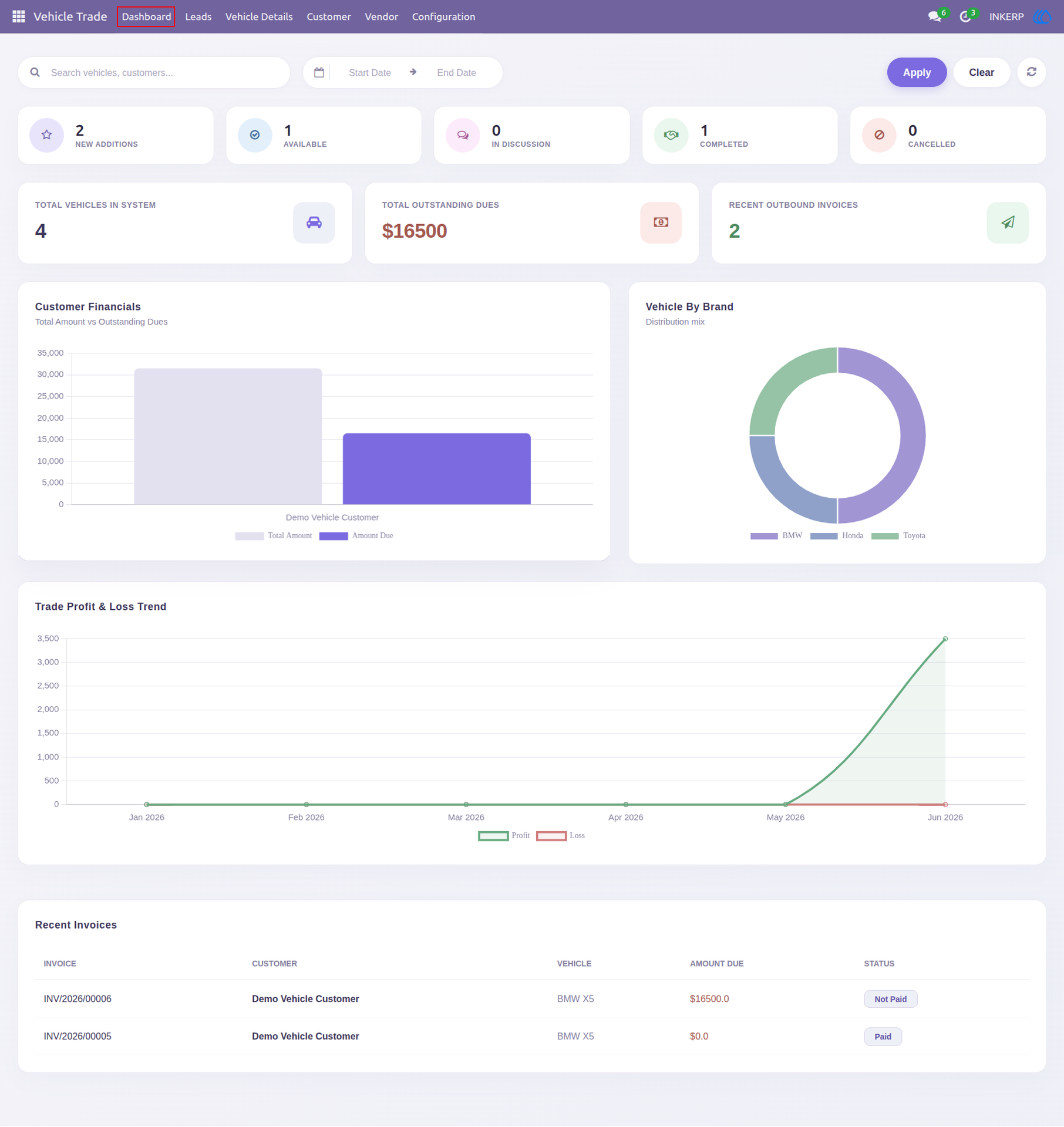Click the Jun 2026 profit data point

coord(945,639)
